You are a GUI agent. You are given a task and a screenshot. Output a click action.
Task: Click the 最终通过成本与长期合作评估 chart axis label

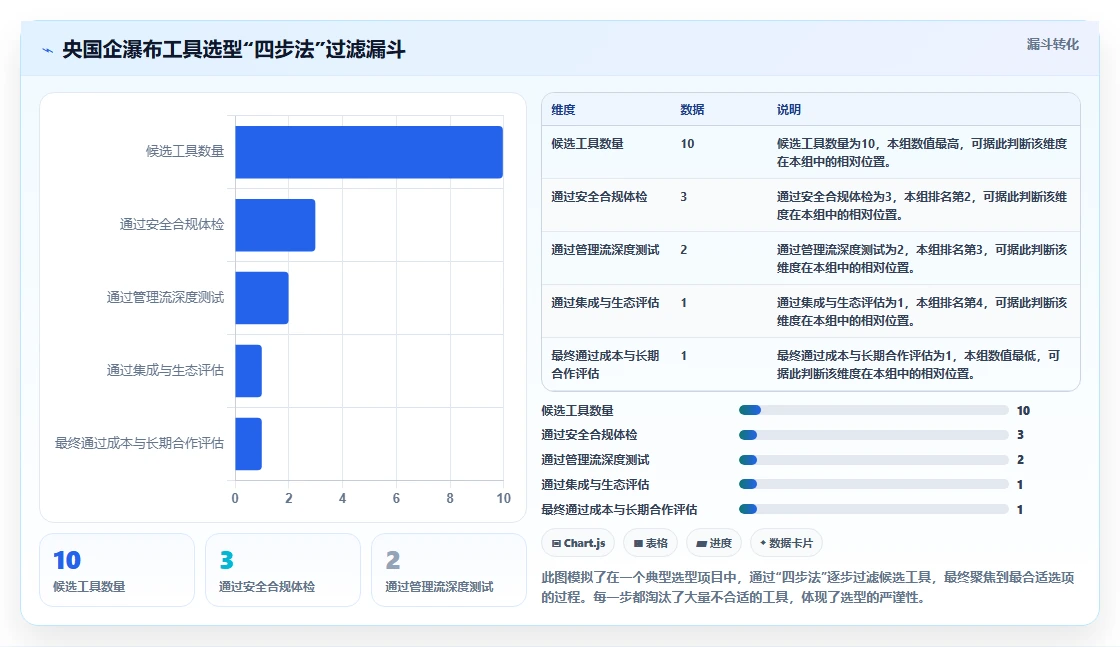tap(139, 443)
